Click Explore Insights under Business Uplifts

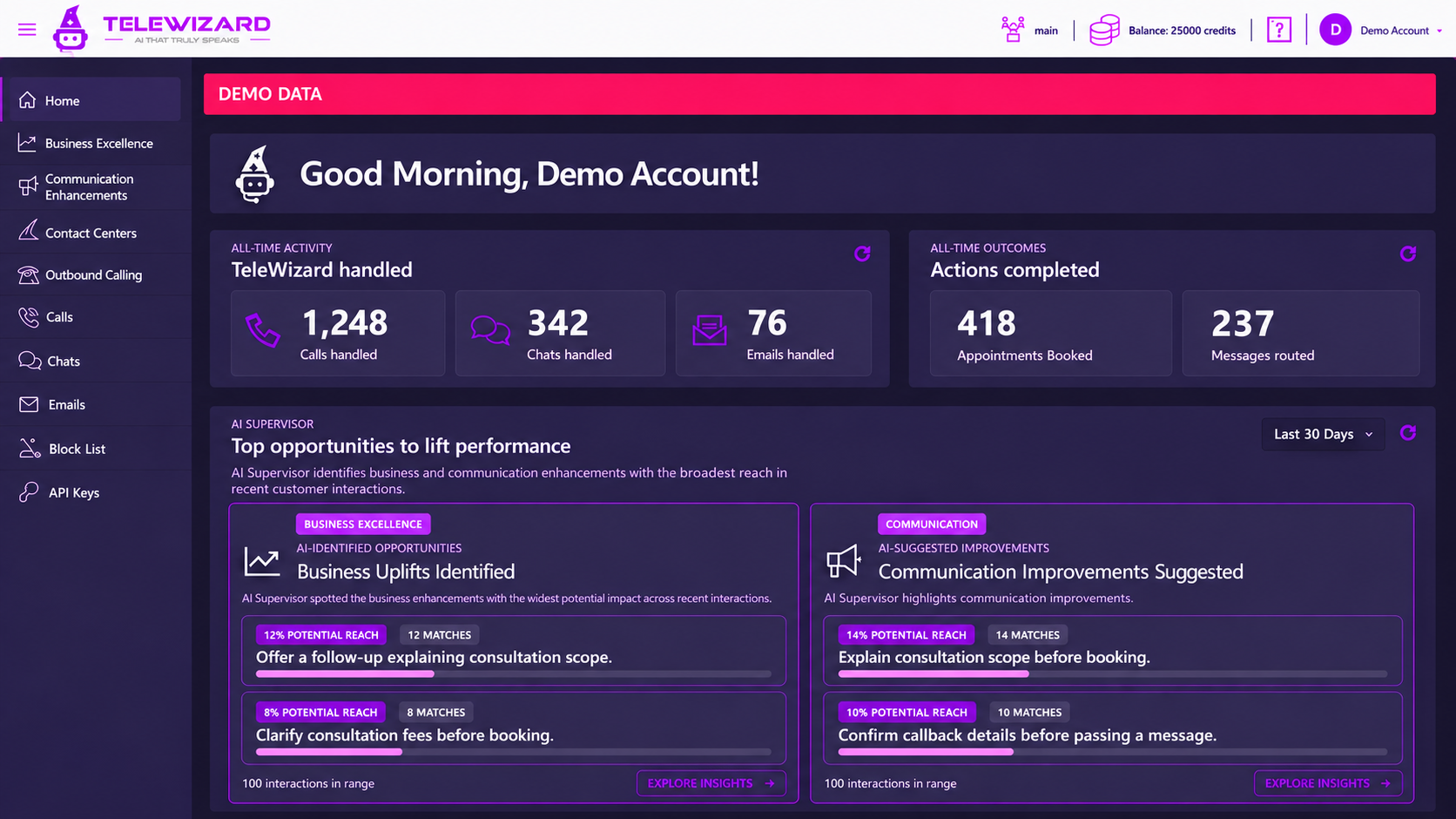pyautogui.click(x=711, y=783)
